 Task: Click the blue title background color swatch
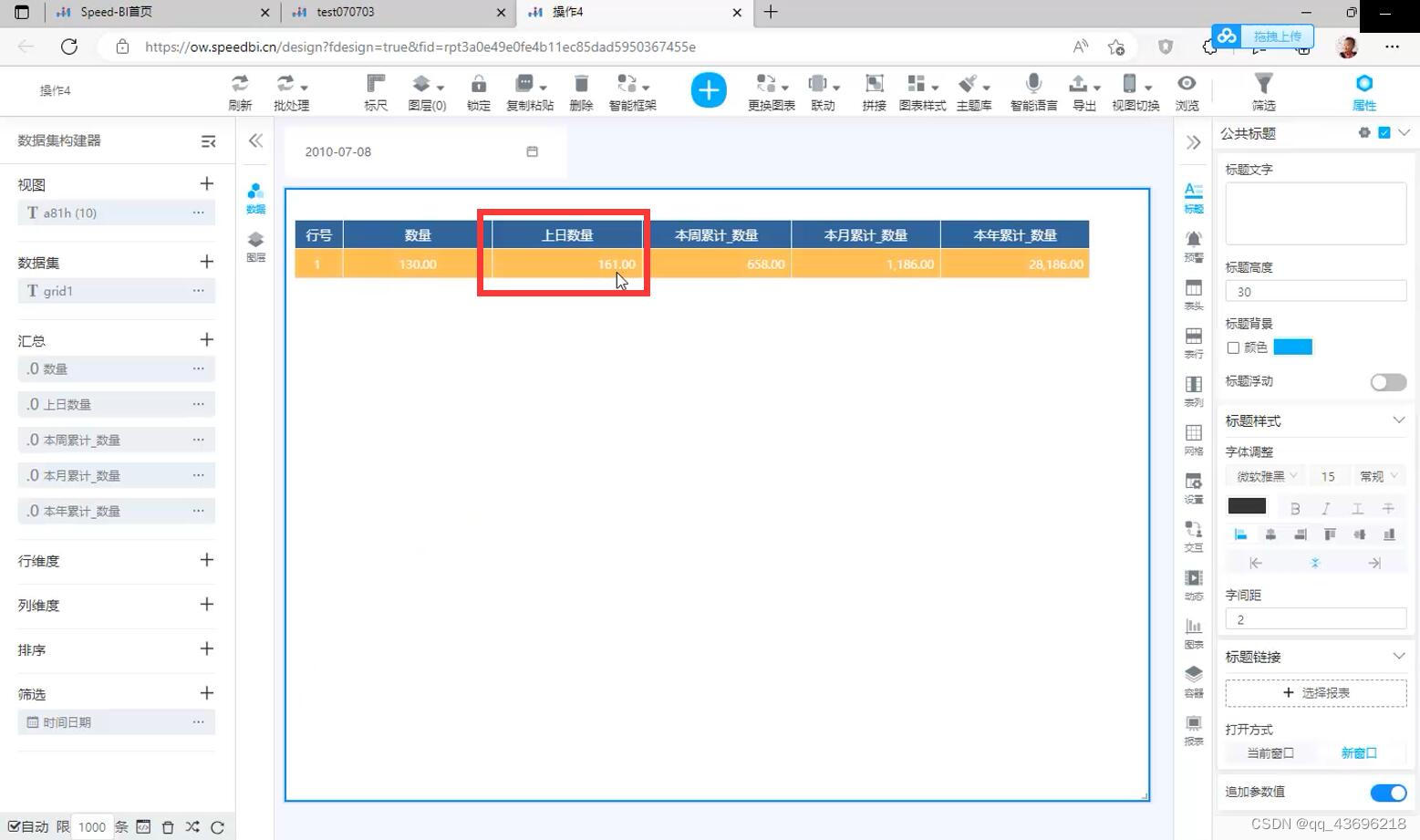[x=1292, y=347]
